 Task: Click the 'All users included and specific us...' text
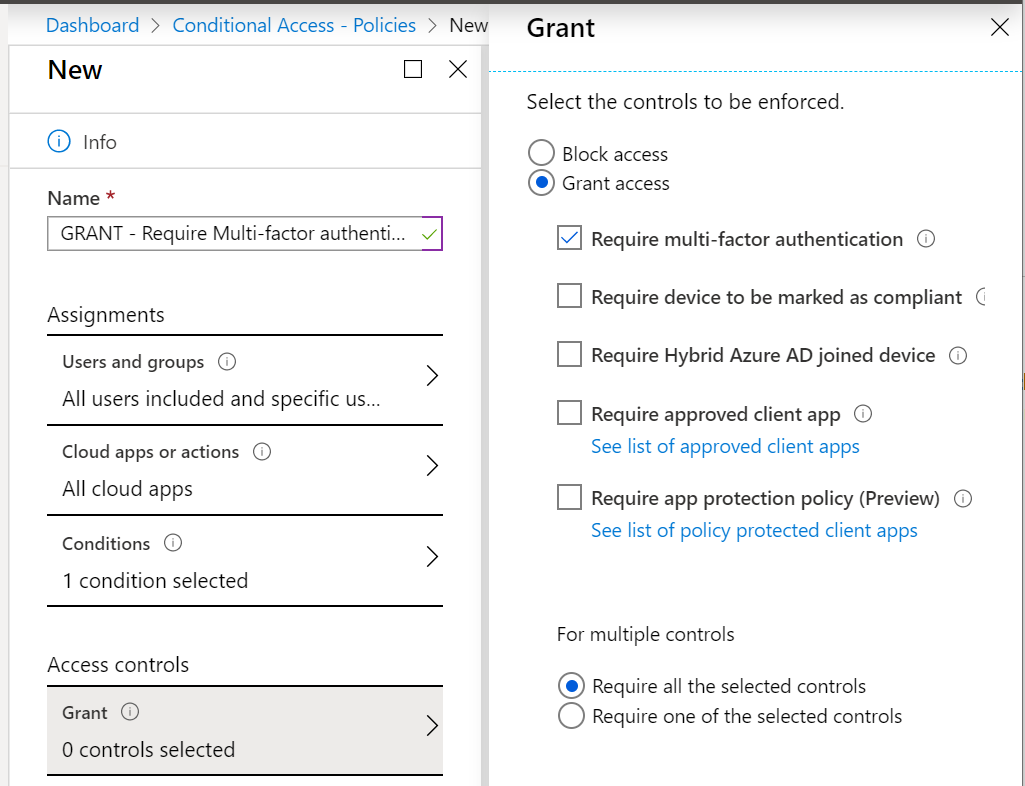tap(221, 399)
